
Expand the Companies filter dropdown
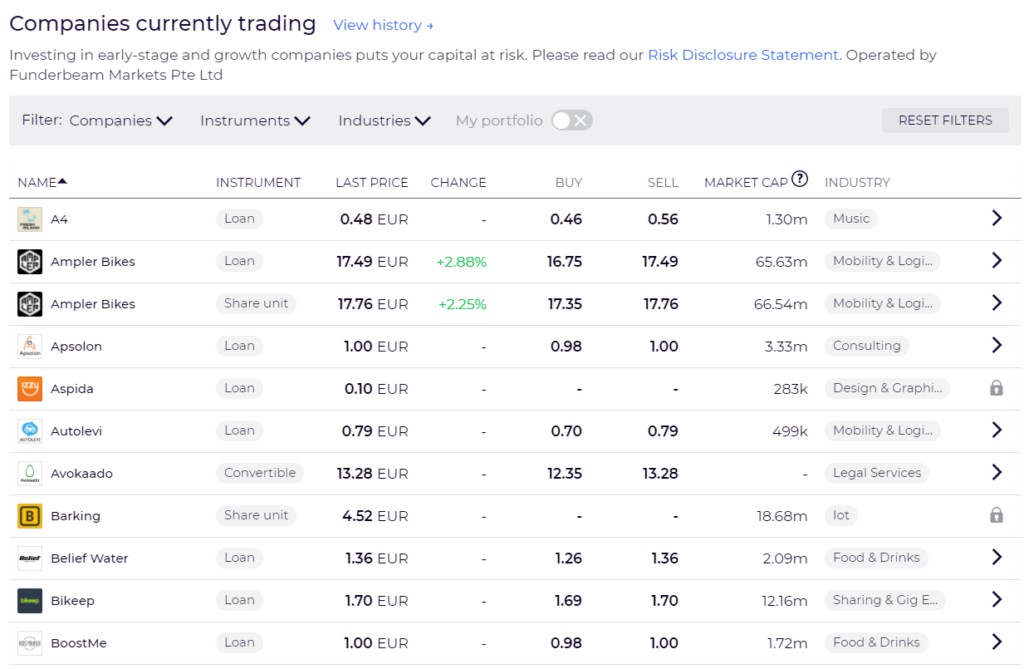[x=121, y=120]
